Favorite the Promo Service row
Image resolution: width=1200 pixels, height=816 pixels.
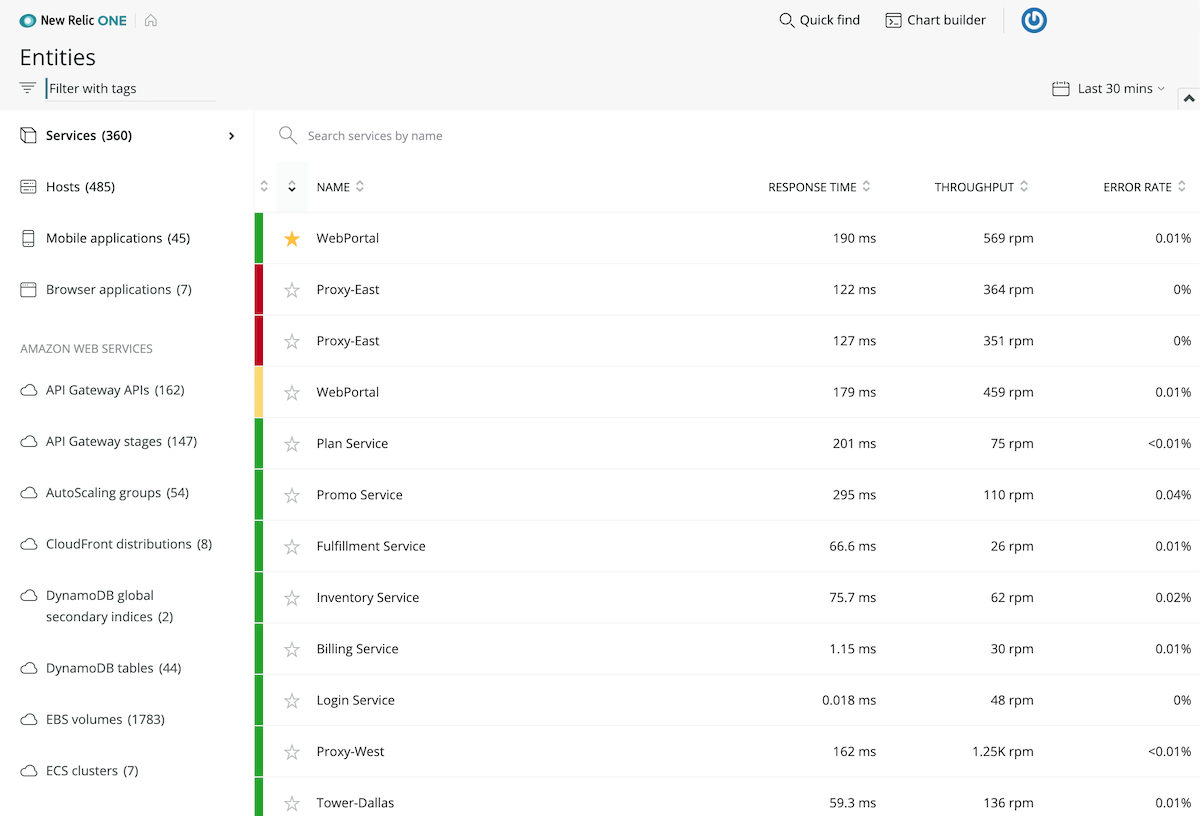(292, 495)
